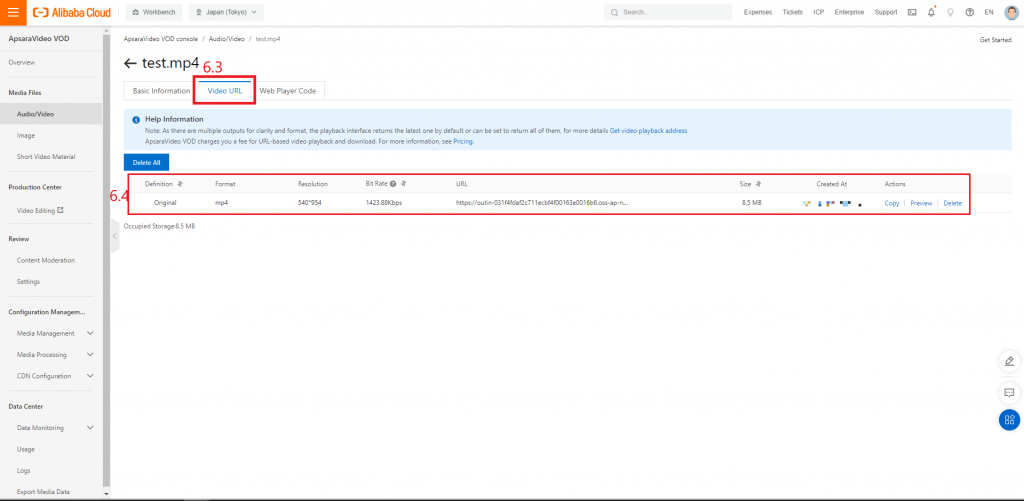Screen dimensions: 1024x501
Task: Open Overview in the sidebar
Action: pyautogui.click(x=22, y=63)
